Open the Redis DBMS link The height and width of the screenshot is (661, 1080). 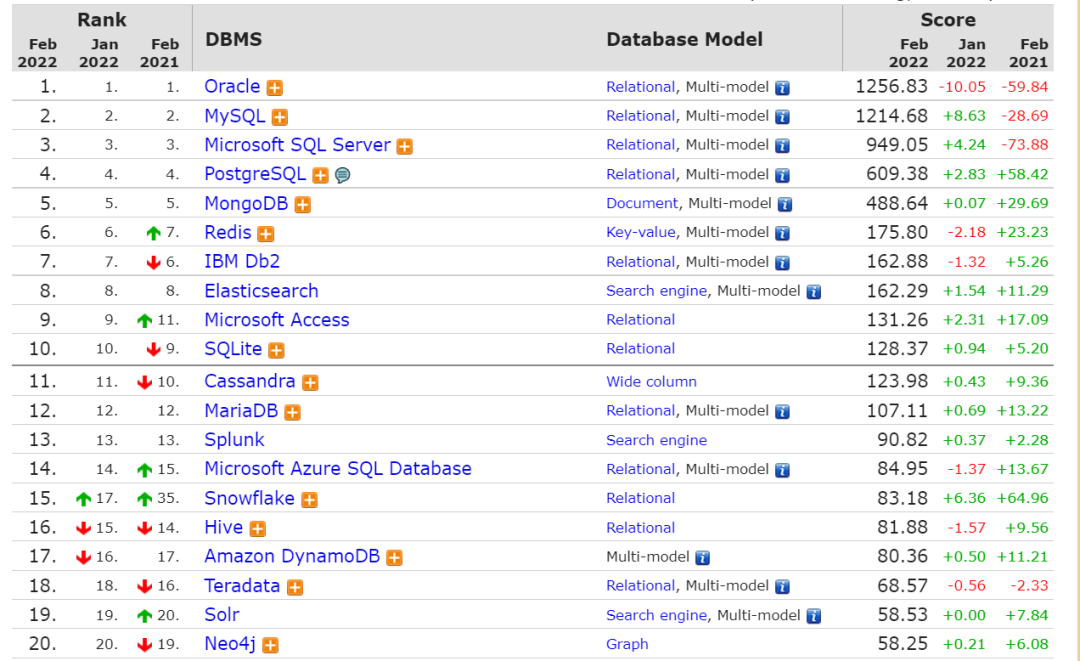[x=227, y=233]
